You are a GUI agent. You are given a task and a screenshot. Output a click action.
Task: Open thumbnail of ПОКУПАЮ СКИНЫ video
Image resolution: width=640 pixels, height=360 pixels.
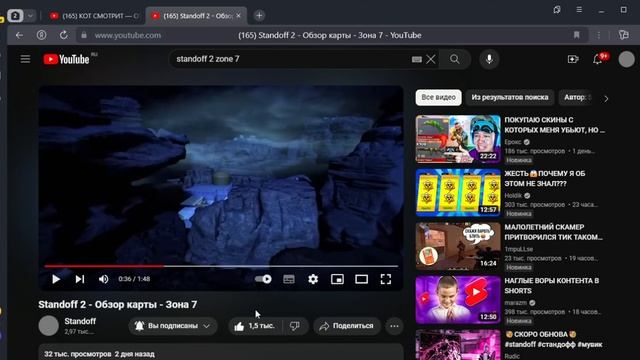pos(458,139)
